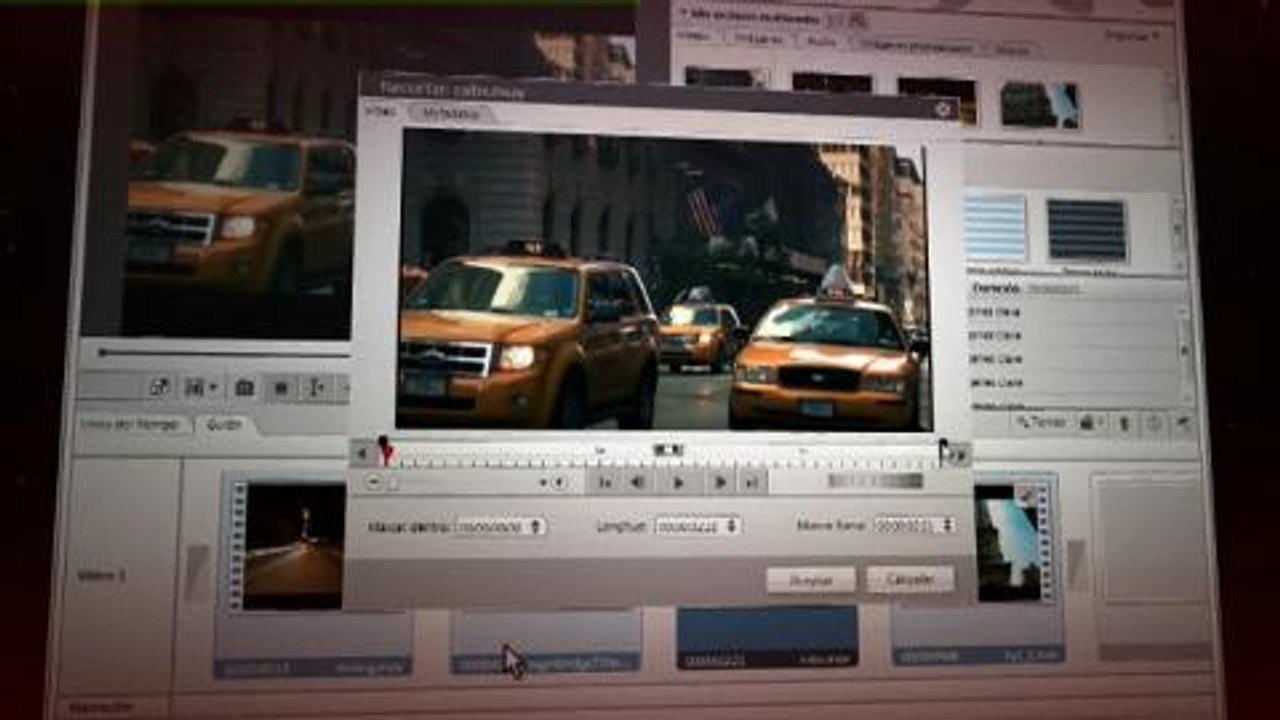Jump to the clip start in the trim dialog
1280x720 pixels.
[x=605, y=482]
